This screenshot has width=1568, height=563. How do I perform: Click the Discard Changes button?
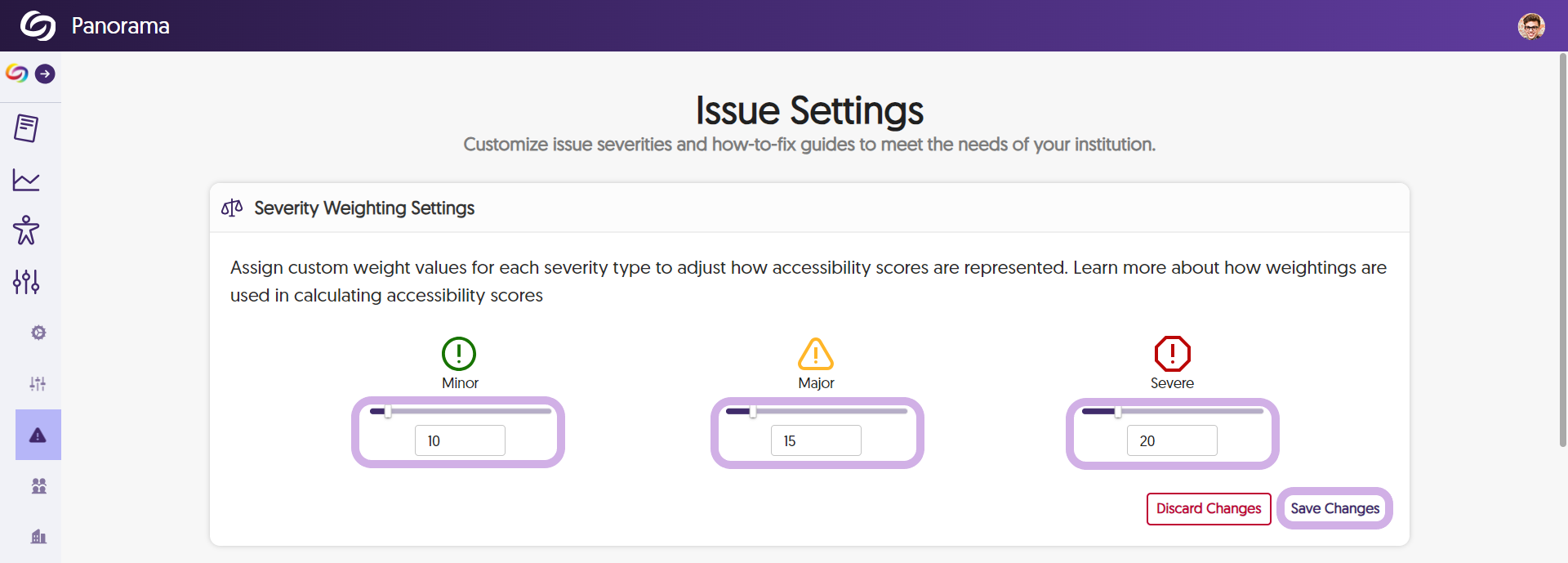[1209, 509]
